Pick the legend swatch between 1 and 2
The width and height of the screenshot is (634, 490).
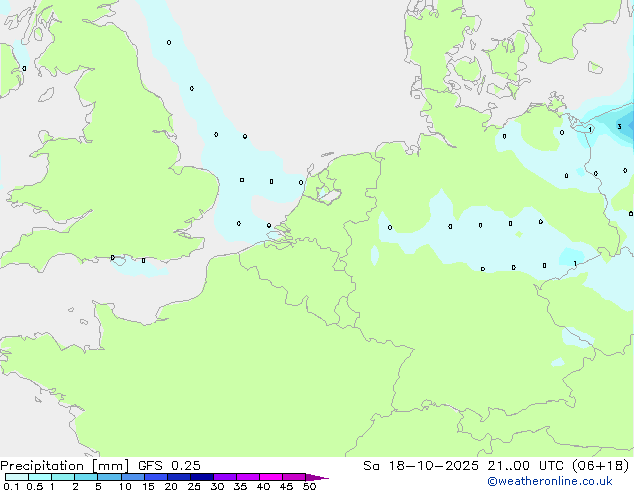pos(63,477)
